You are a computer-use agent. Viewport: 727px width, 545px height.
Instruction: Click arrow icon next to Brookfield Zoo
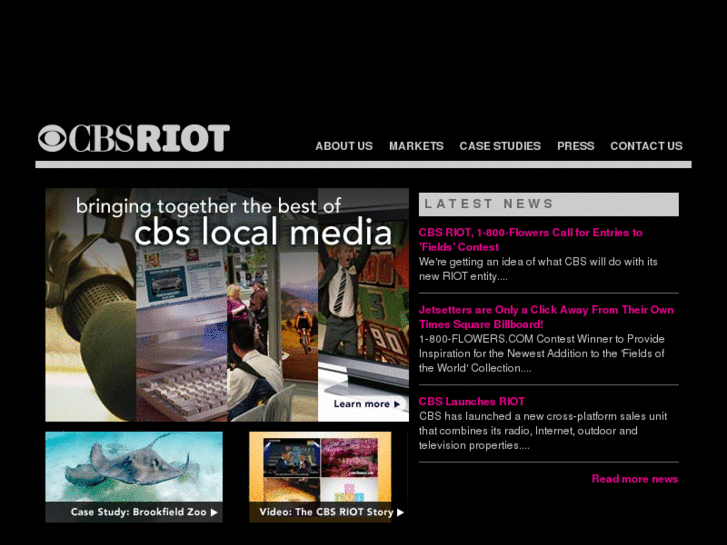click(x=214, y=513)
